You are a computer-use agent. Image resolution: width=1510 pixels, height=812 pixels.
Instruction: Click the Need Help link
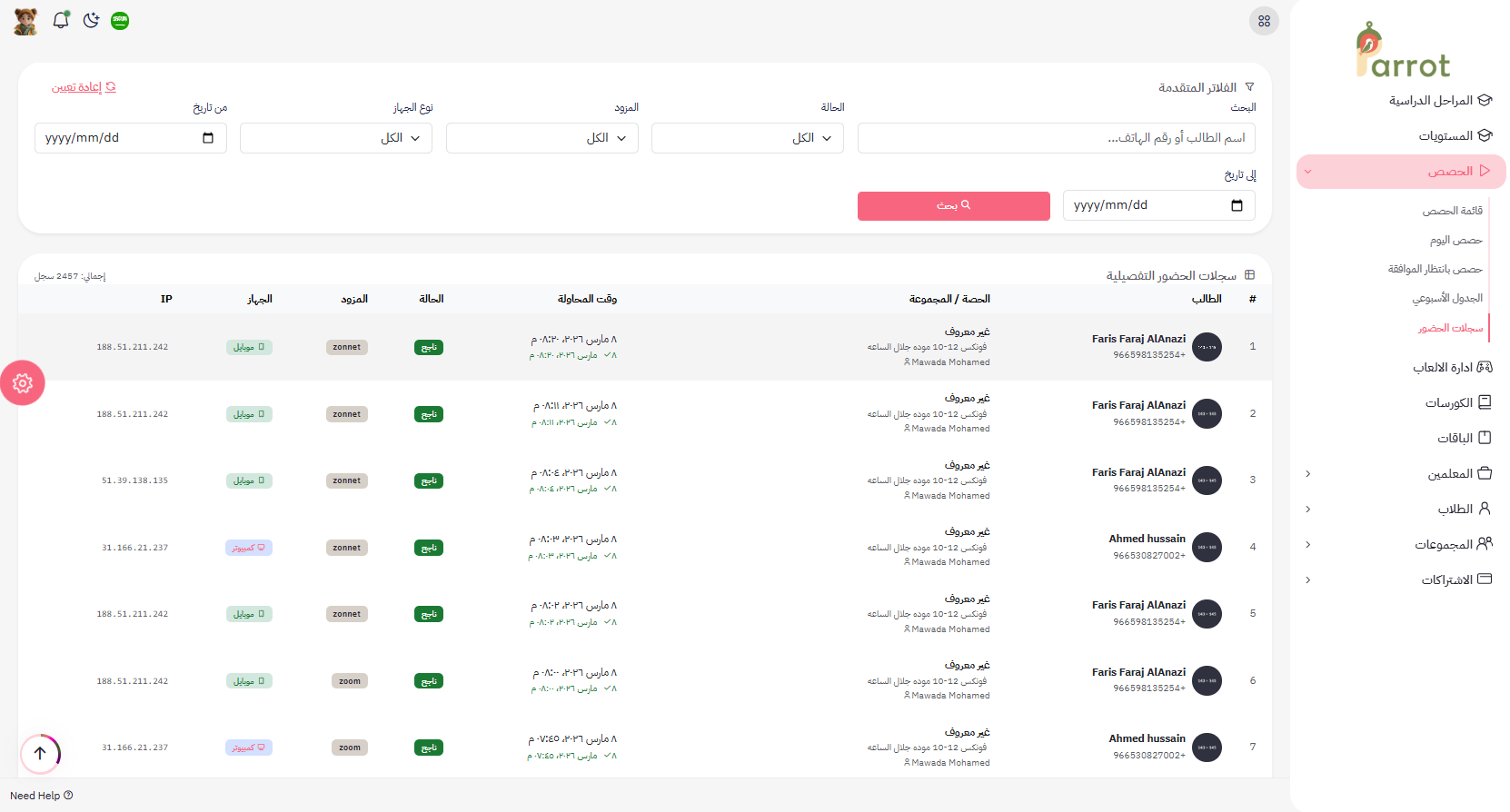(41, 796)
